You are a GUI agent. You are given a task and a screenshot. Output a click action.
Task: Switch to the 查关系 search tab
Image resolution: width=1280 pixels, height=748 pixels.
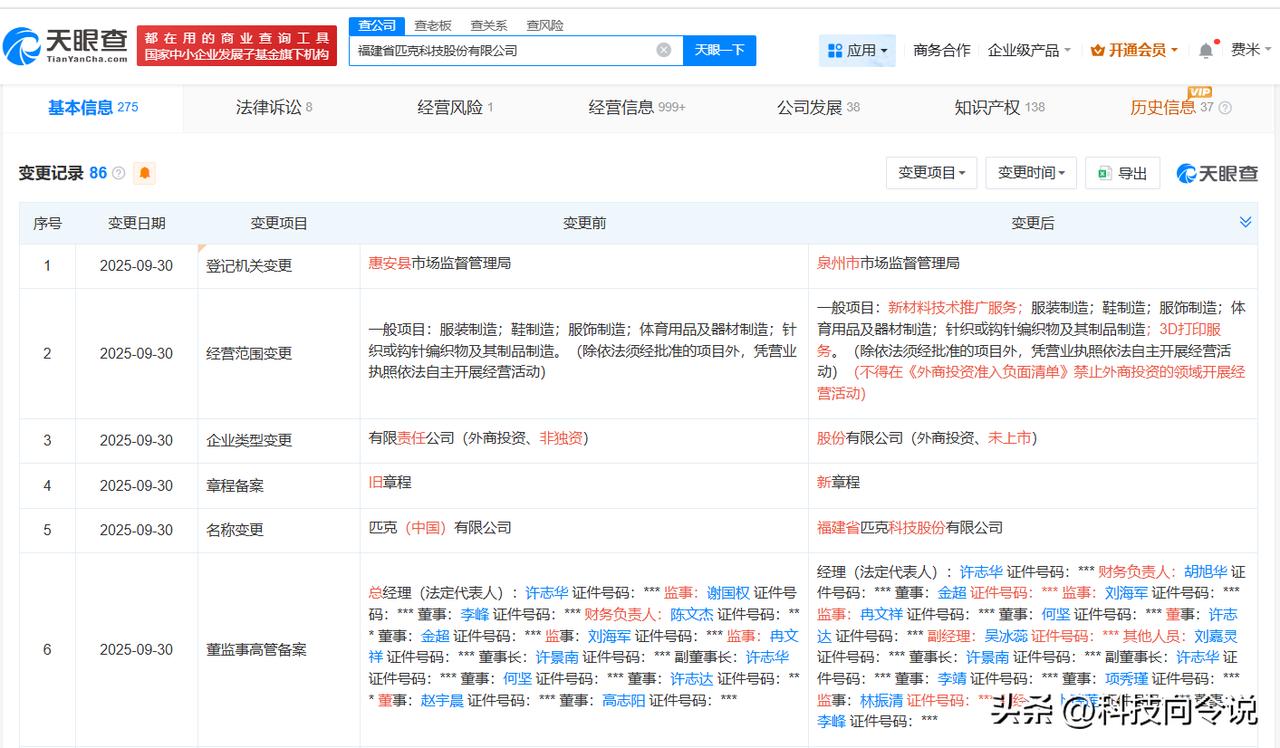[489, 26]
